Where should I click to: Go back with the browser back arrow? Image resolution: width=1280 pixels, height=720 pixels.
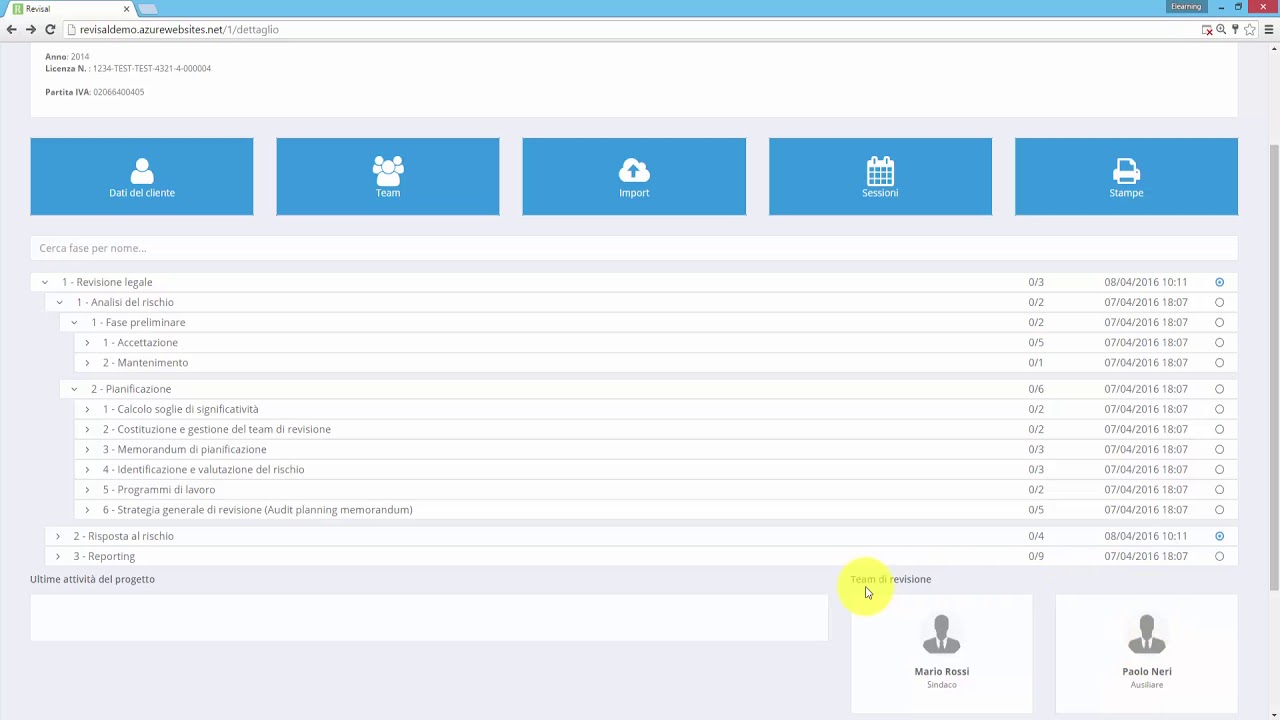coord(12,30)
